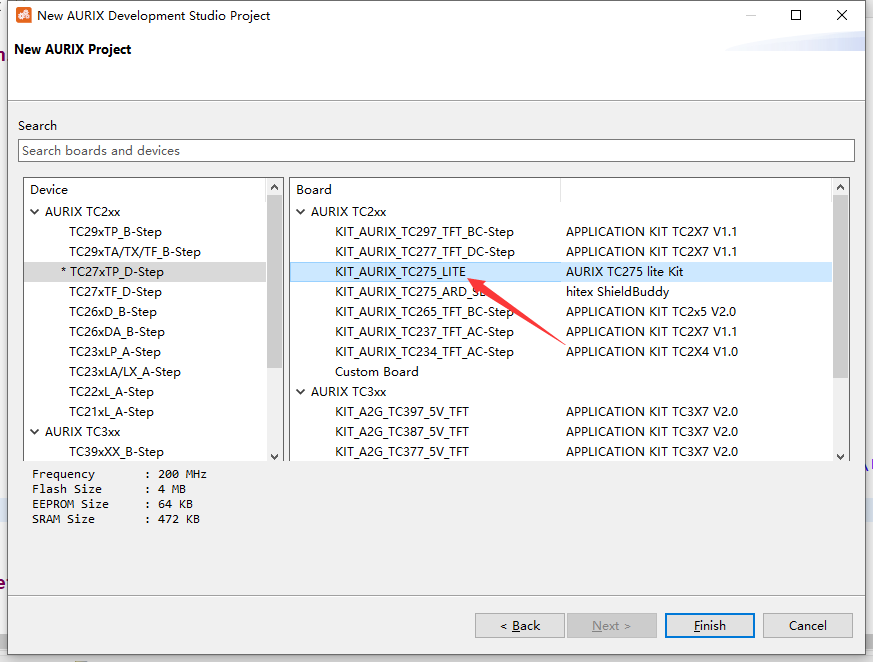Select board KIT_A2G_TC387_5V_TFT

click(402, 432)
